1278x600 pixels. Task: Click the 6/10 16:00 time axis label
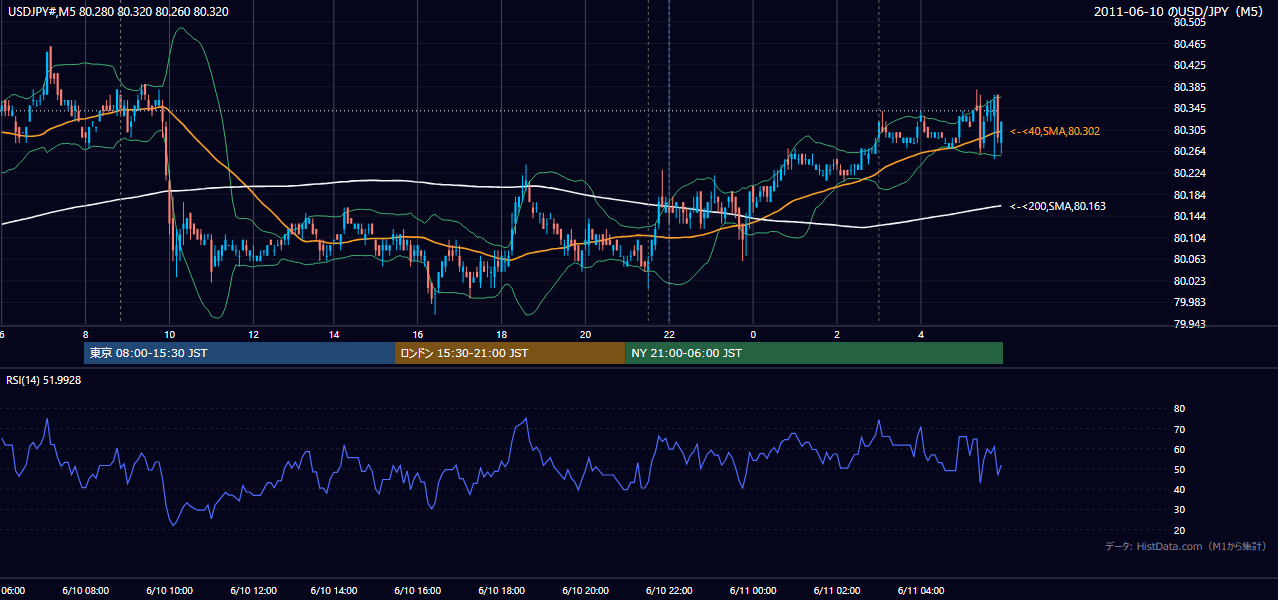click(x=418, y=591)
